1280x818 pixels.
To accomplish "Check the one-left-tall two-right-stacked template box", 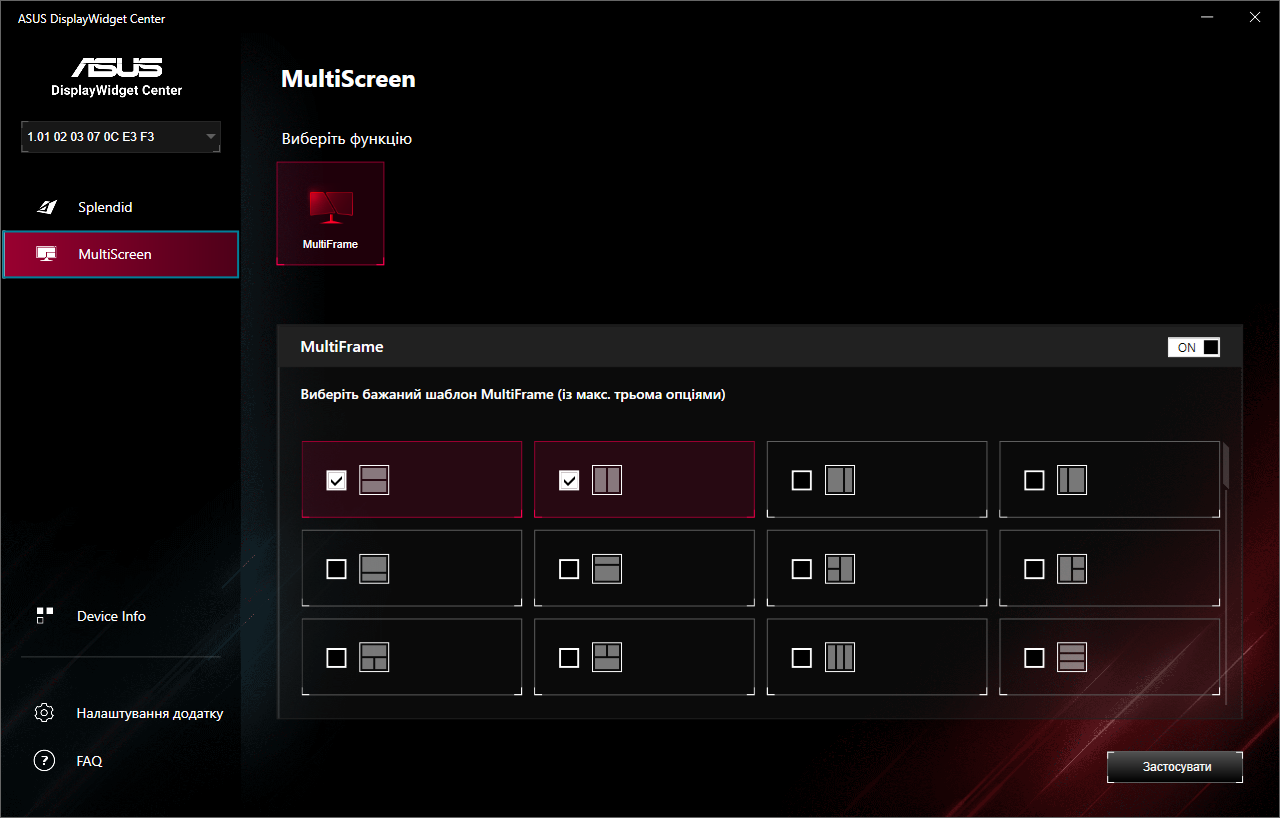I will [1034, 569].
